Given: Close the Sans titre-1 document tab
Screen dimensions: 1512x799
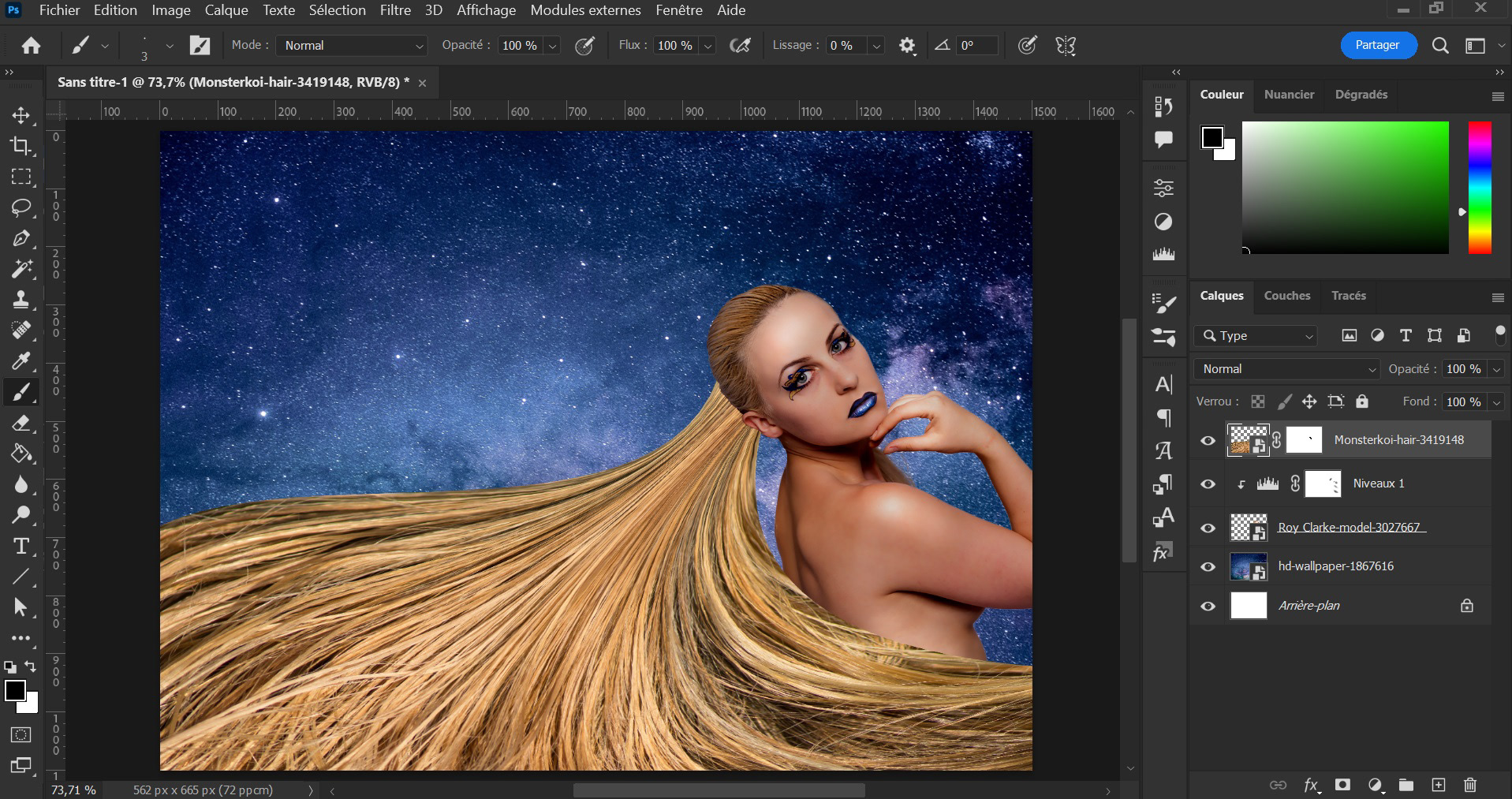Looking at the screenshot, I should (x=422, y=83).
